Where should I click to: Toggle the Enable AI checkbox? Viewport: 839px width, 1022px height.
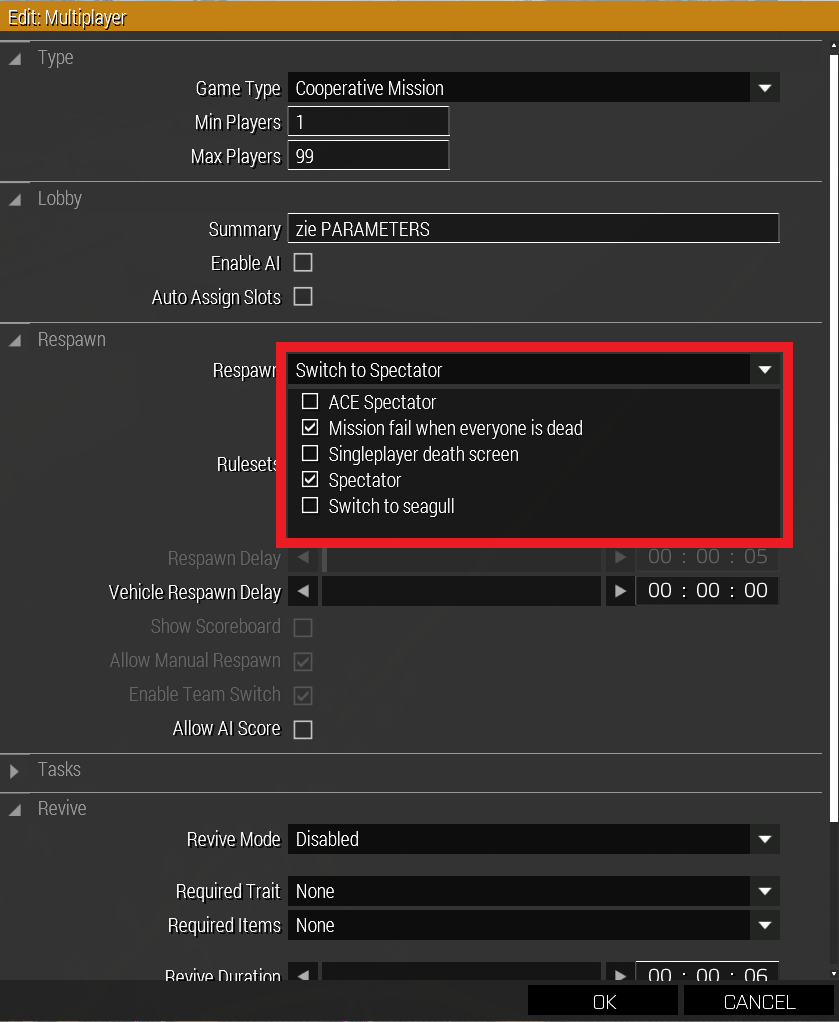(303, 263)
